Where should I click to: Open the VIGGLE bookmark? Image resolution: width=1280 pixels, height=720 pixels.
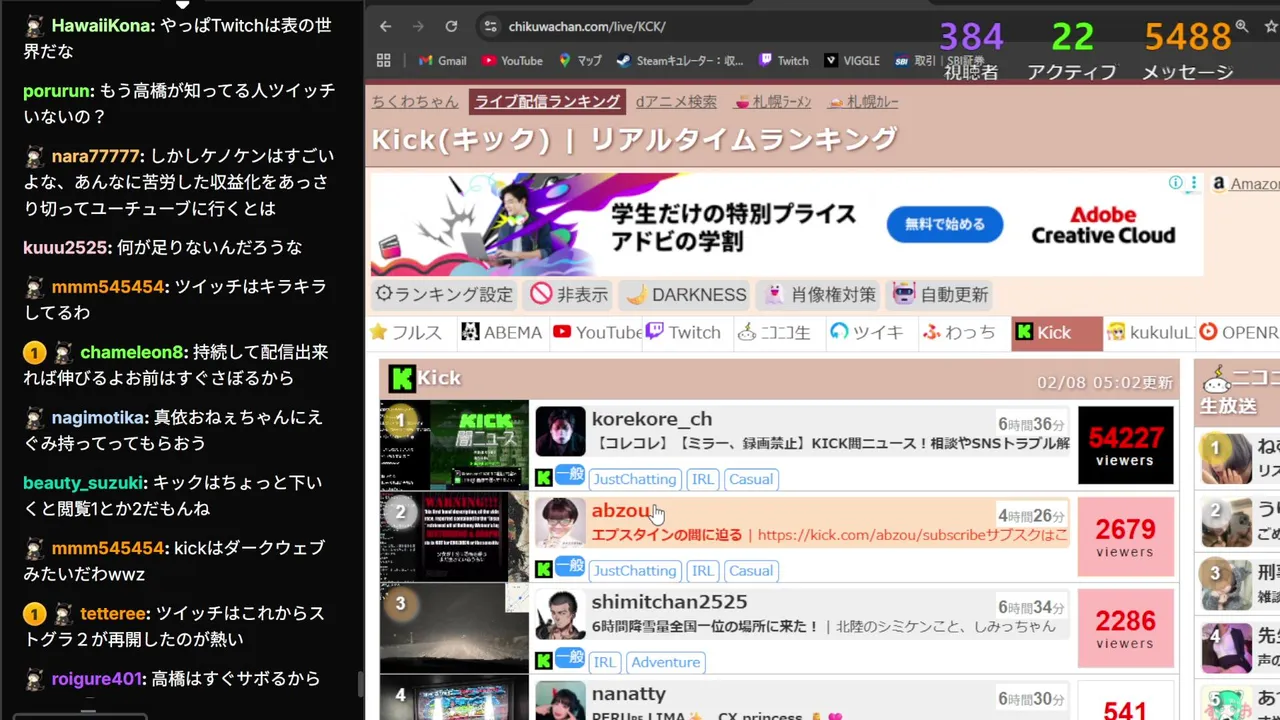852,60
